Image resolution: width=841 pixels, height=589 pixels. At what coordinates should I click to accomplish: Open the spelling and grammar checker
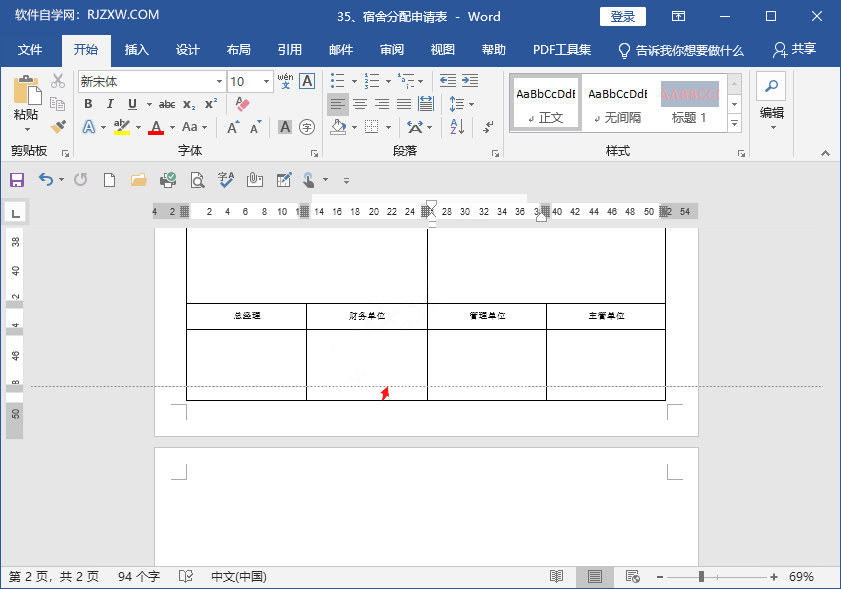[x=225, y=180]
